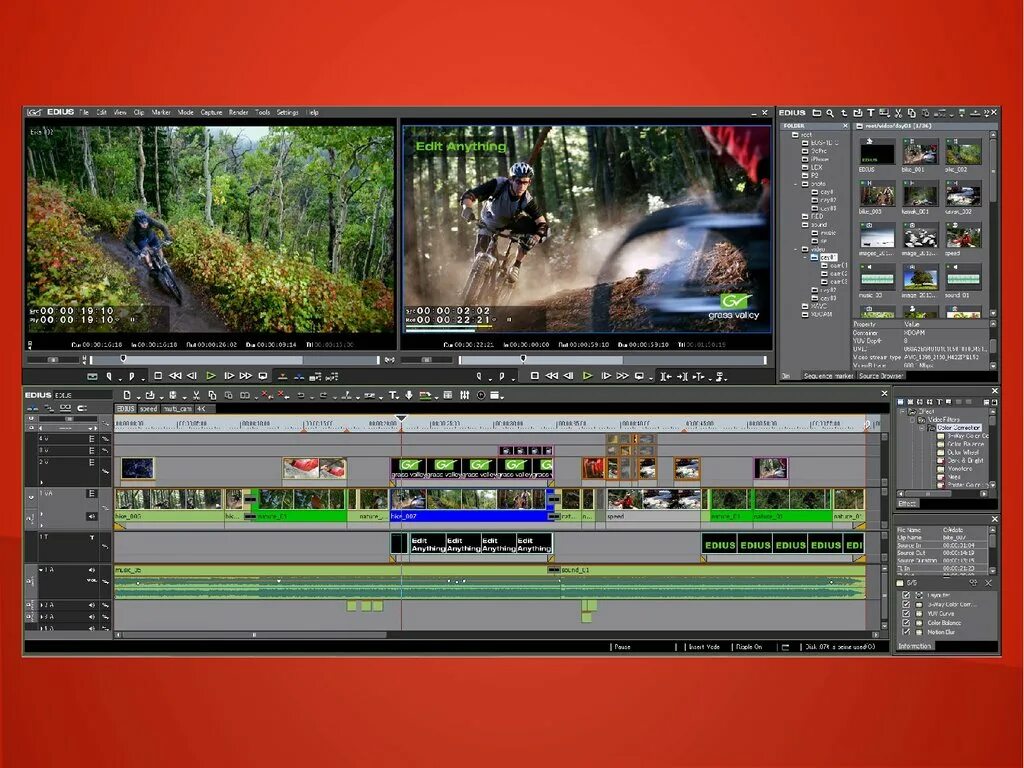Select the XDCAM folder in bin tree

point(817,315)
